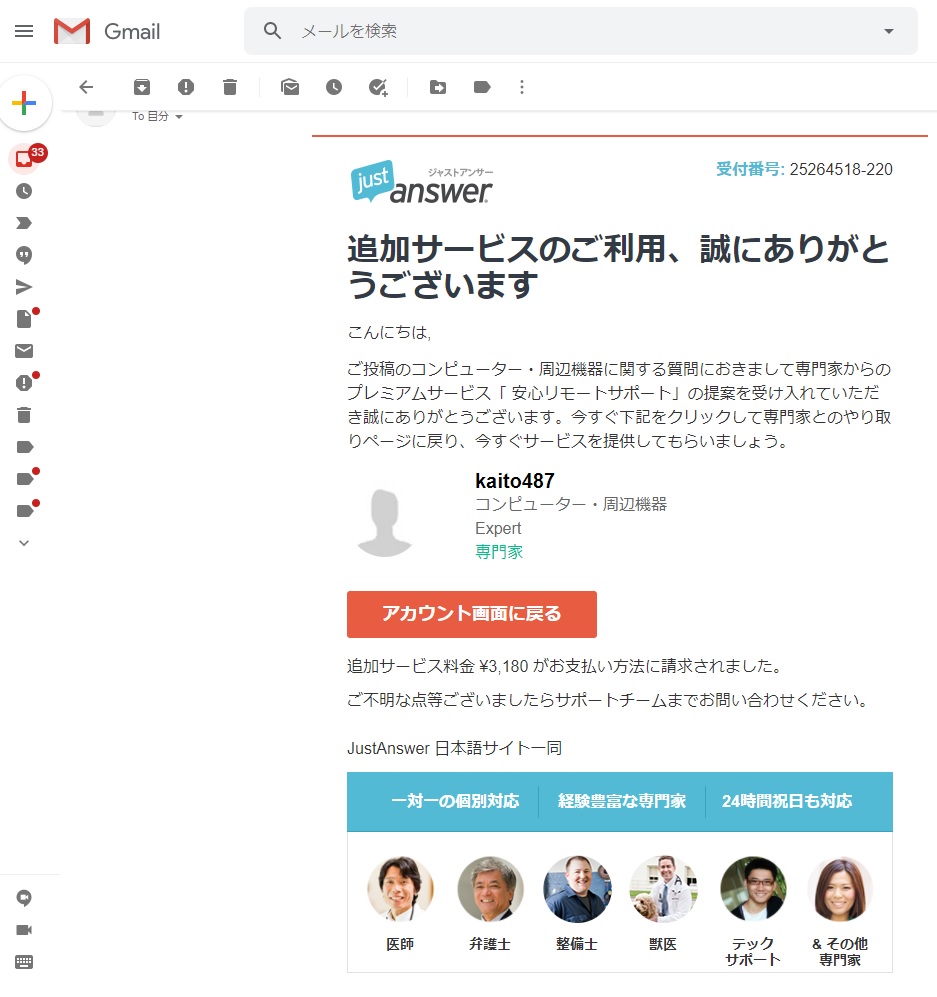This screenshot has width=937, height=997.
Task: Delete this email with the trash icon
Action: coord(230,87)
